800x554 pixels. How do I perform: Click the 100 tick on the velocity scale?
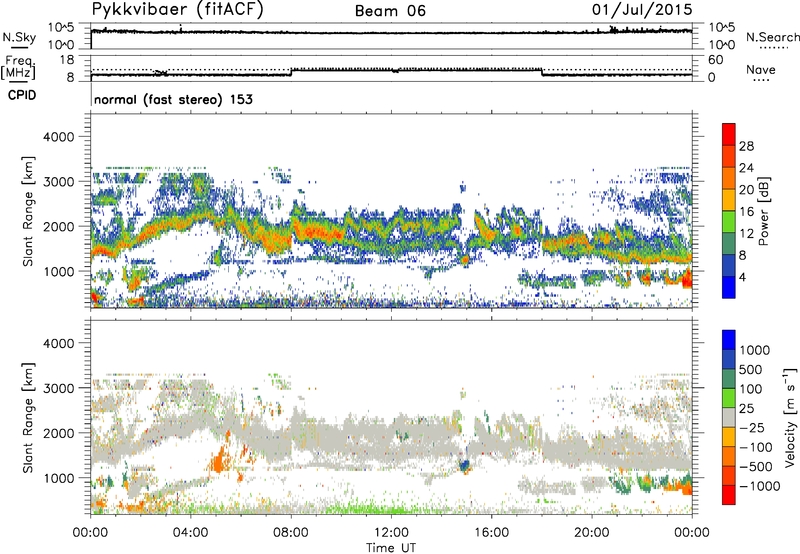(751, 389)
